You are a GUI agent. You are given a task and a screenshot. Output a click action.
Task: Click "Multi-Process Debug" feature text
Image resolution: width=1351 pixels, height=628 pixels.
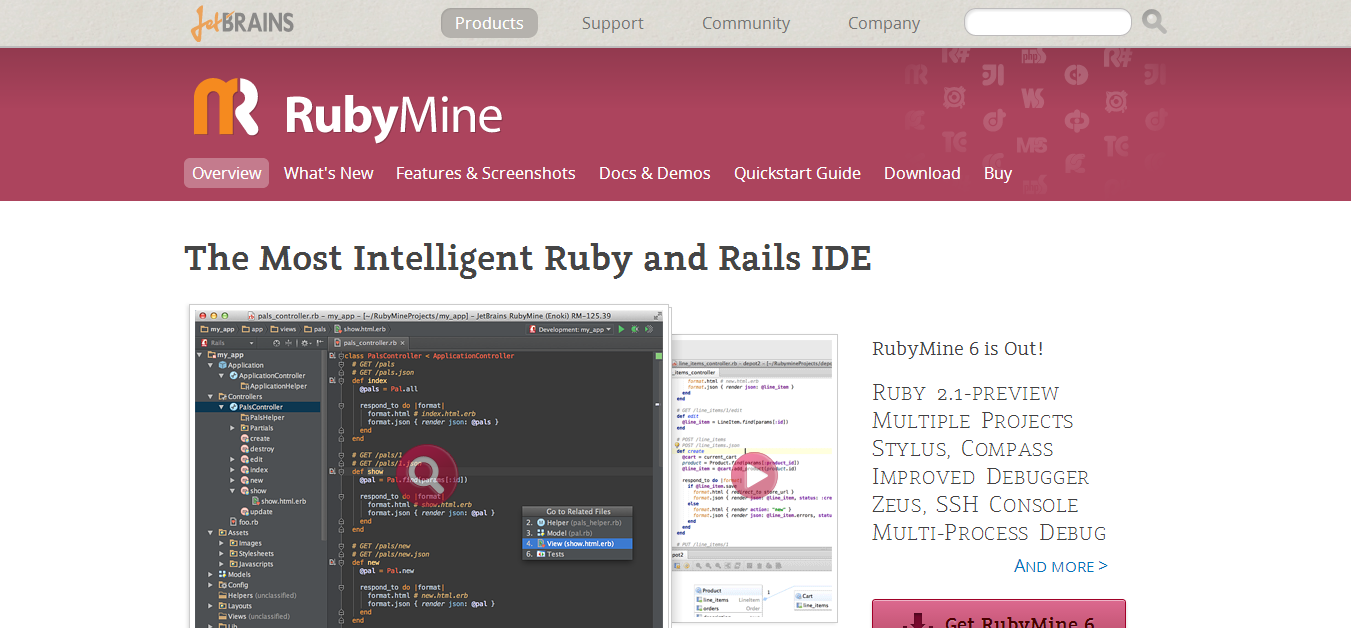point(989,533)
